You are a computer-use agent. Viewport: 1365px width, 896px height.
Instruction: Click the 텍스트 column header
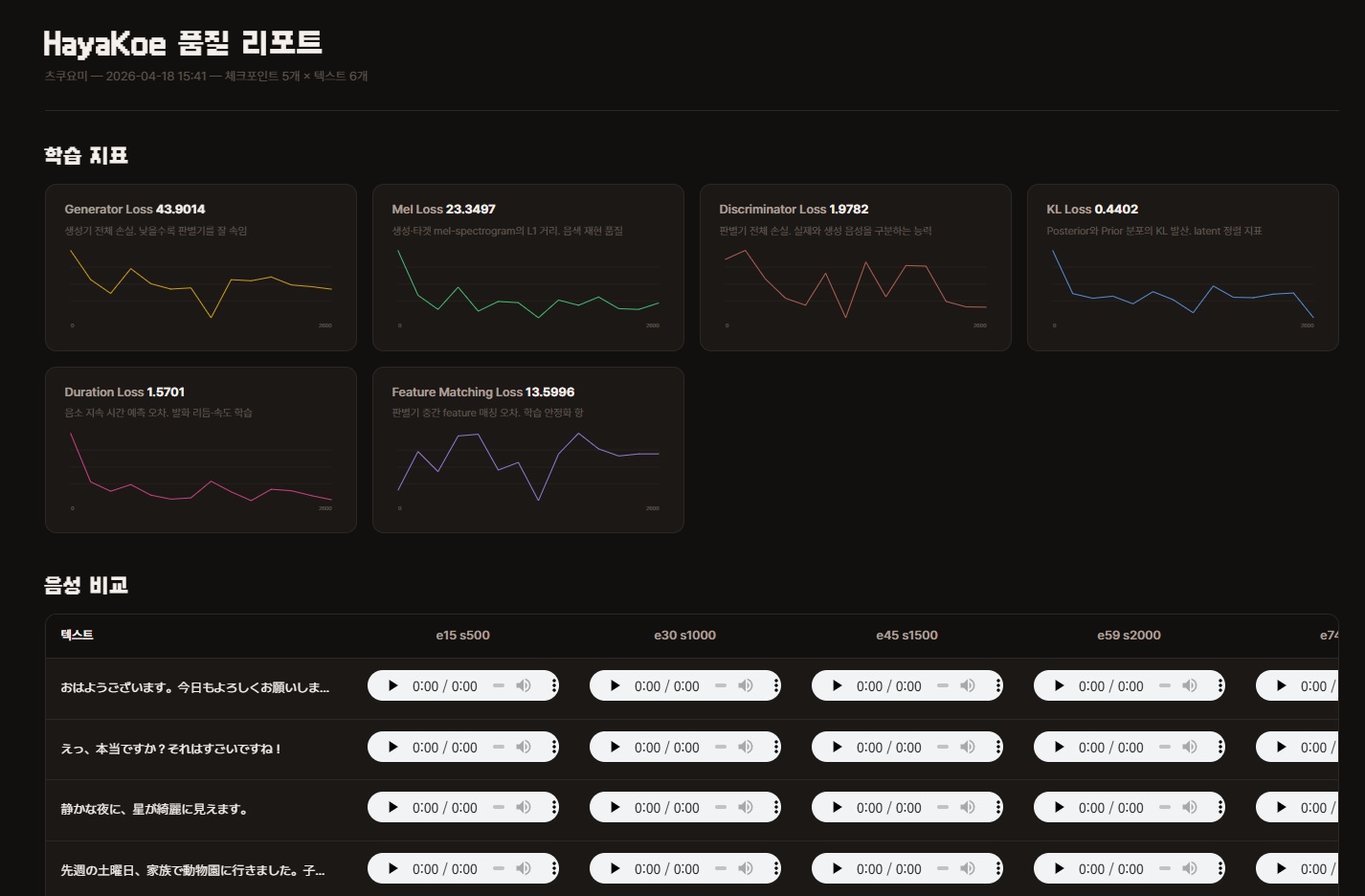coord(75,635)
